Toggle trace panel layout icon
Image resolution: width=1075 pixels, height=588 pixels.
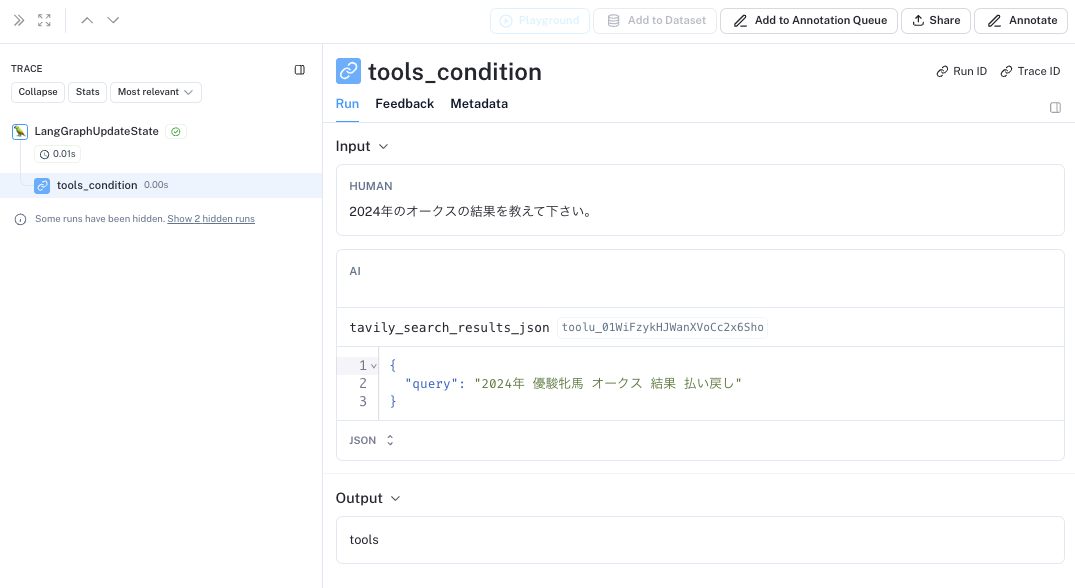tap(300, 70)
